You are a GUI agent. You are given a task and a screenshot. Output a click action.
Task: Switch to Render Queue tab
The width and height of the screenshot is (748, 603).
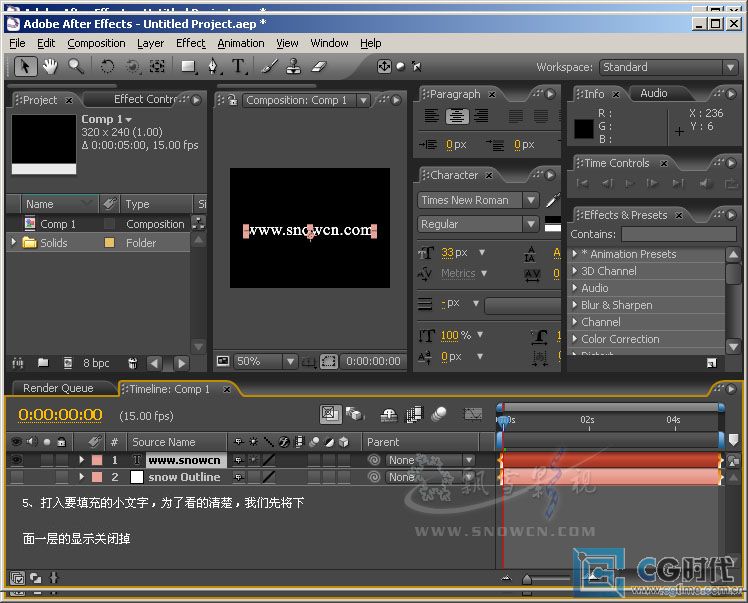[x=58, y=388]
